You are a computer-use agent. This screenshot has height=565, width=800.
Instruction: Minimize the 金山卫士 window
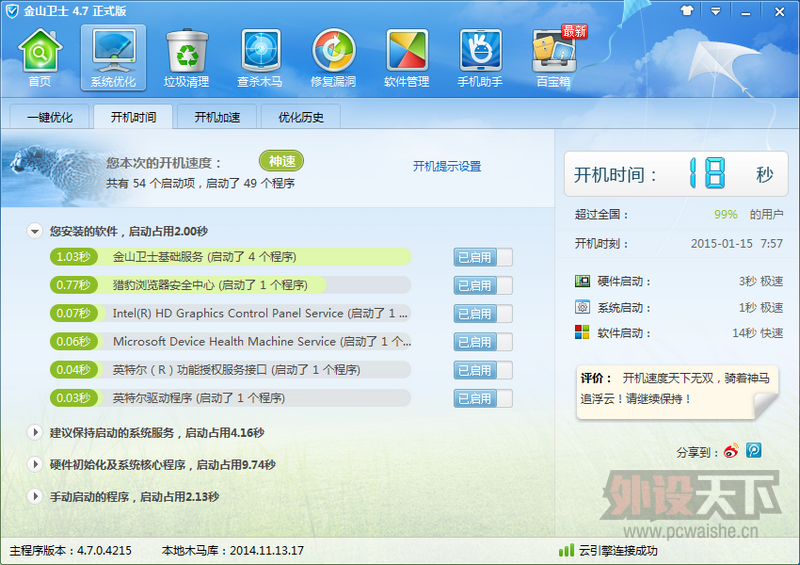tap(745, 12)
